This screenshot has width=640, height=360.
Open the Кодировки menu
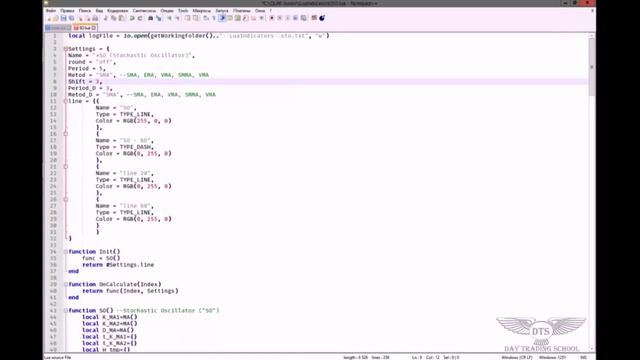click(x=118, y=11)
